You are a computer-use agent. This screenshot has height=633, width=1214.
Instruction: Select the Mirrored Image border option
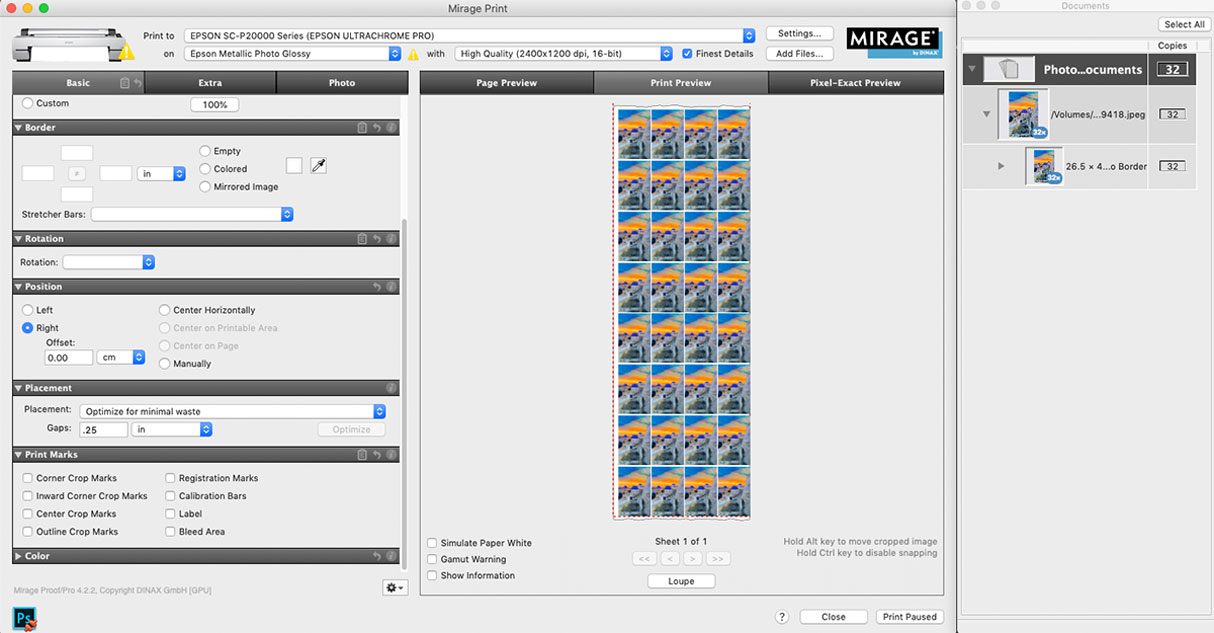[205, 187]
